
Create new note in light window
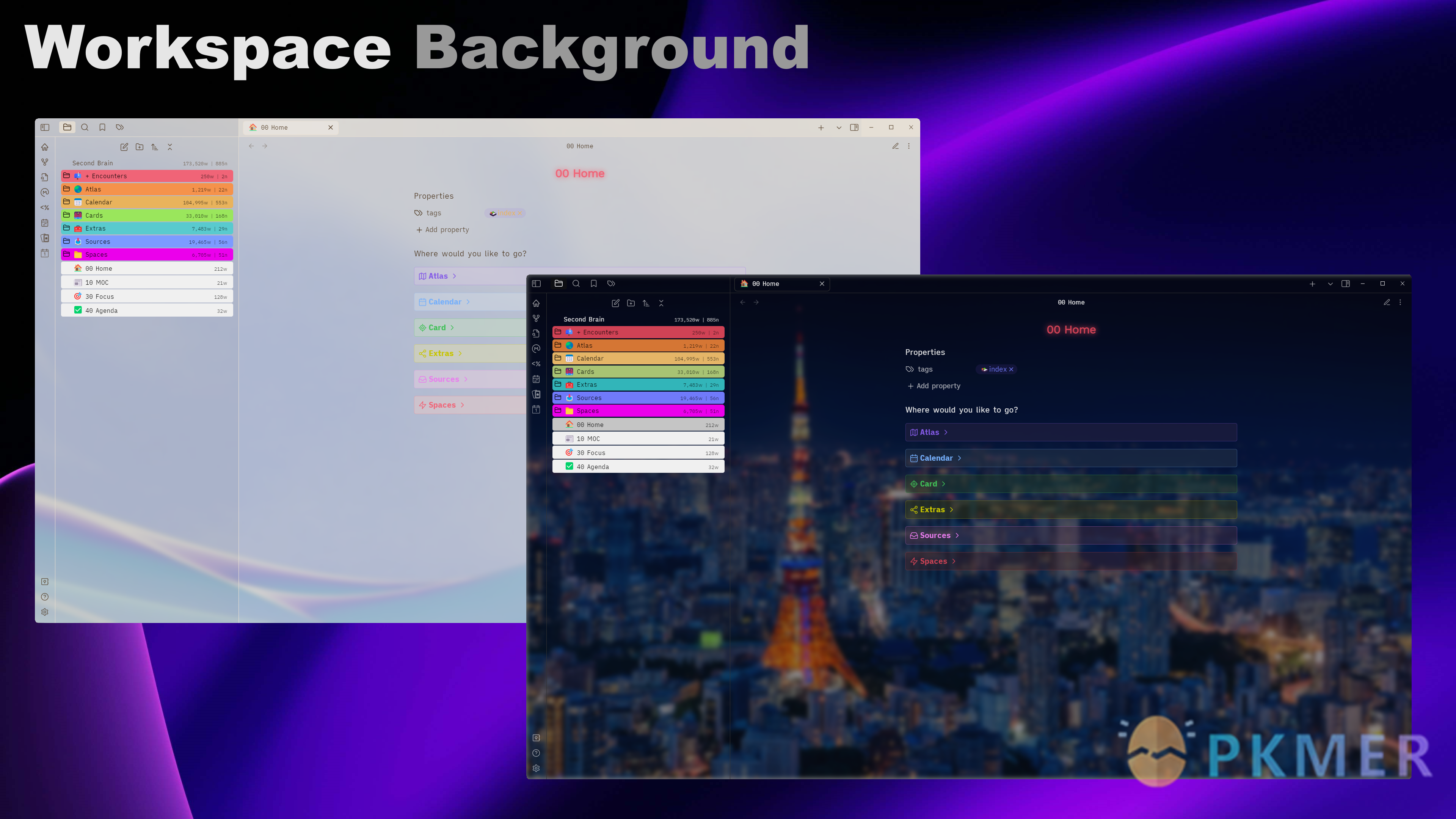tap(124, 147)
